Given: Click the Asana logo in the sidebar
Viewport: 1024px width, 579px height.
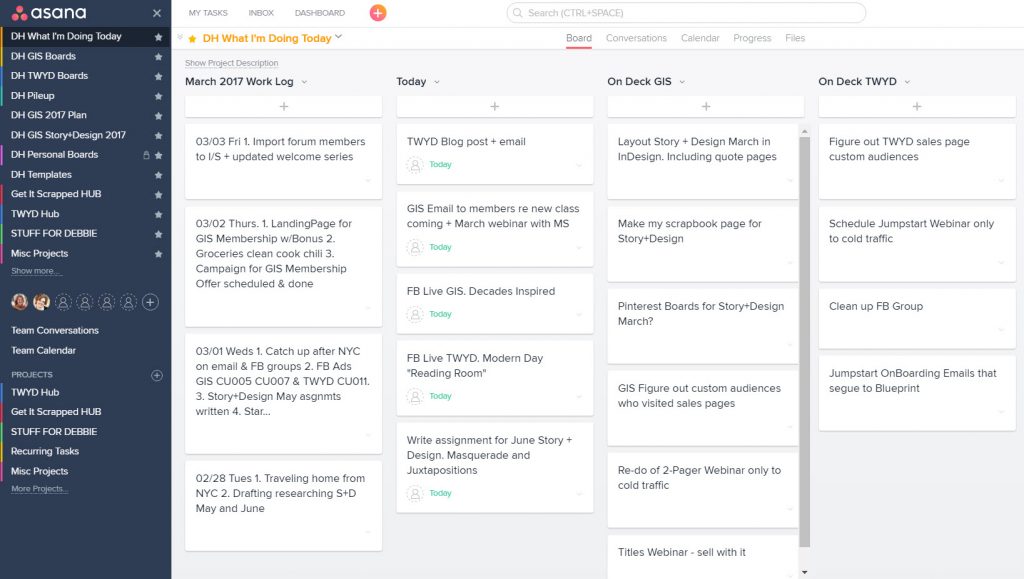Looking at the screenshot, I should click(x=49, y=12).
